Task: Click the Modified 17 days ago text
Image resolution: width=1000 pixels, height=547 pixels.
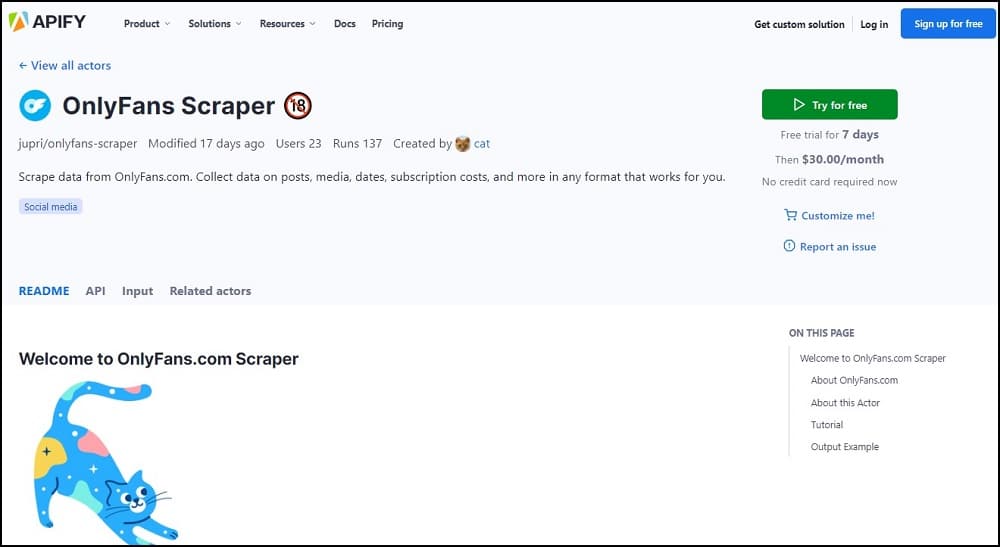Action: point(206,144)
